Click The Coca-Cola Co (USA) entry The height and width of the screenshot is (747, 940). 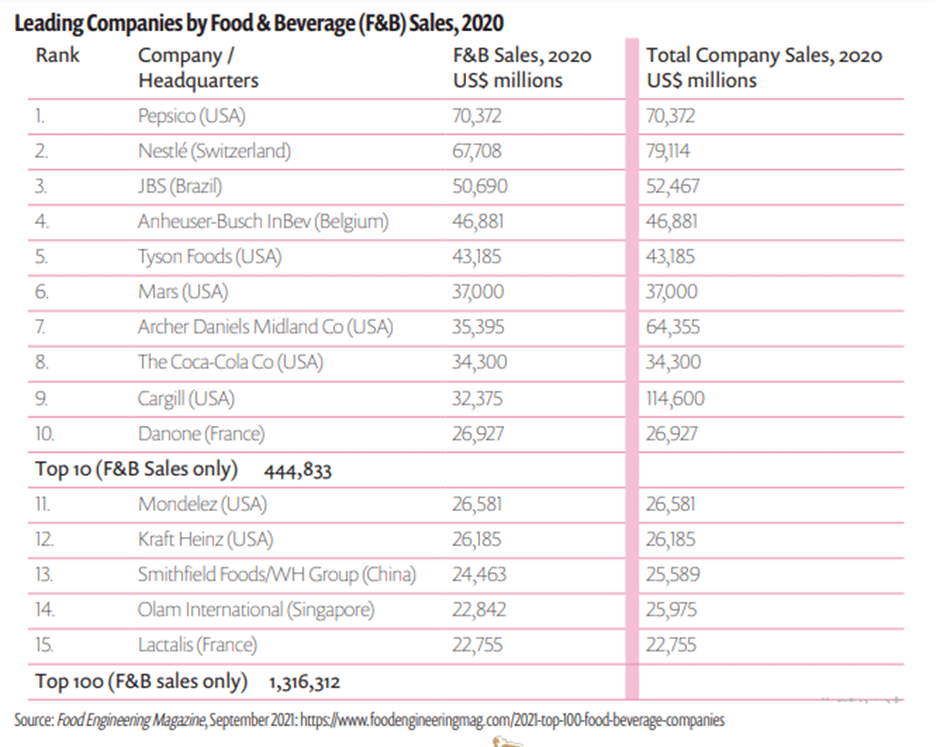pos(230,362)
